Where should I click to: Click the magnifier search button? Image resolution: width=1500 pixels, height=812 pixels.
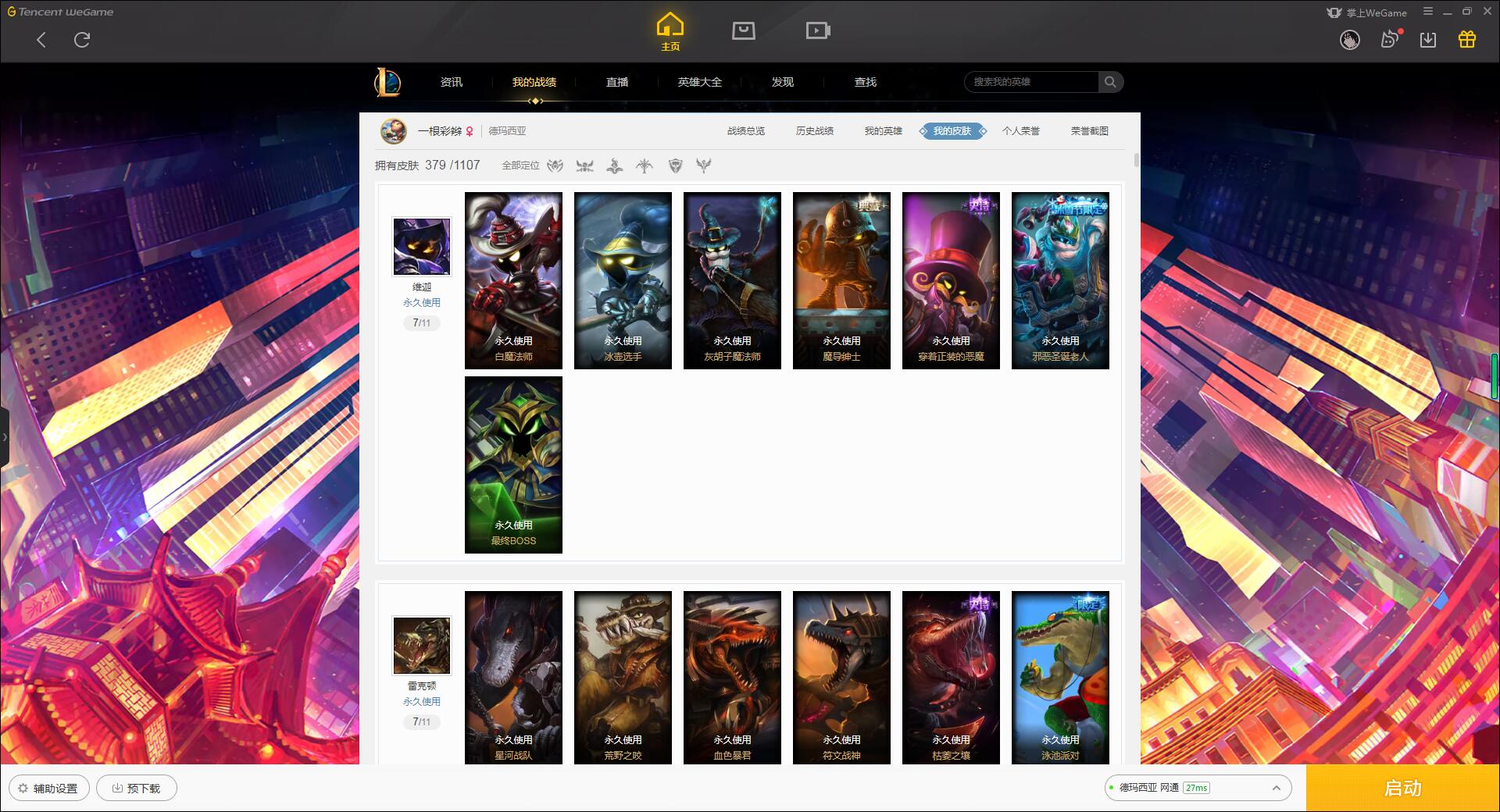1110,82
